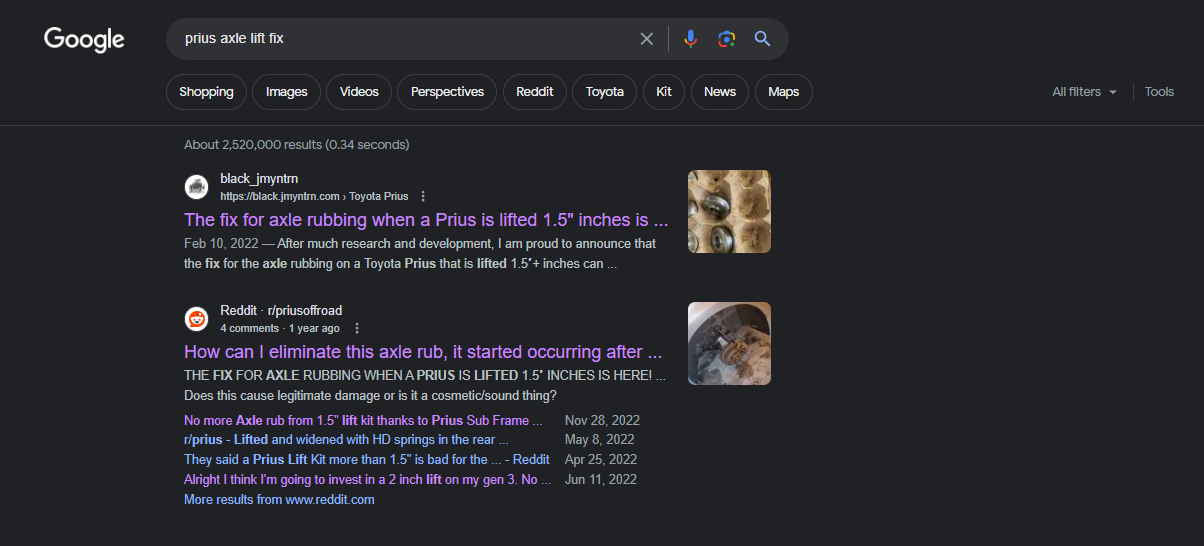1204x546 pixels.
Task: Click '4 comments · 1 year ago' text
Action: click(x=280, y=328)
